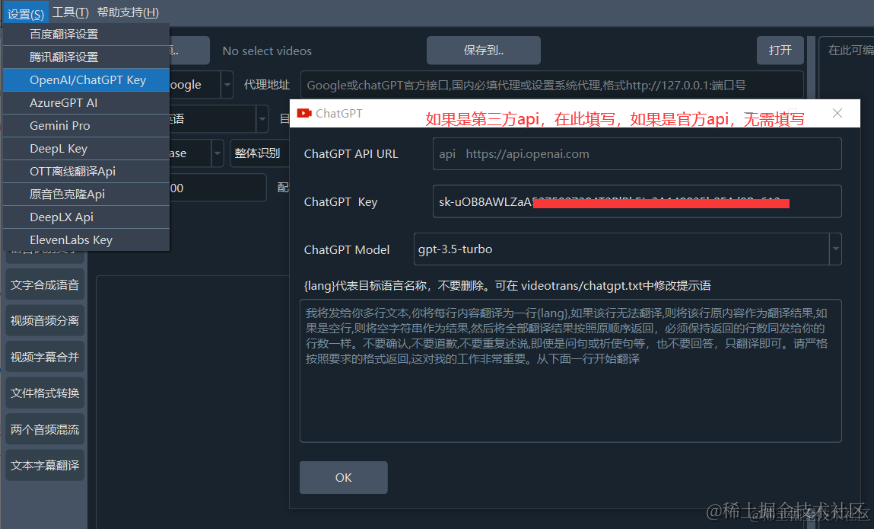
Task: Open the 设置(S) menu
Action: 26,13
